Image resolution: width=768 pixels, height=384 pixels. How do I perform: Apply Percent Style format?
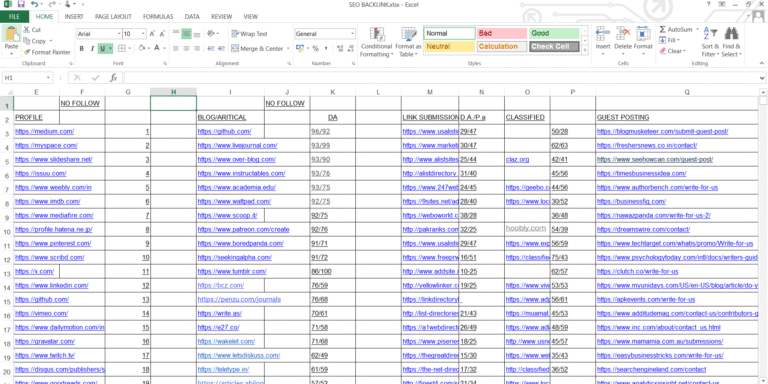[315, 48]
